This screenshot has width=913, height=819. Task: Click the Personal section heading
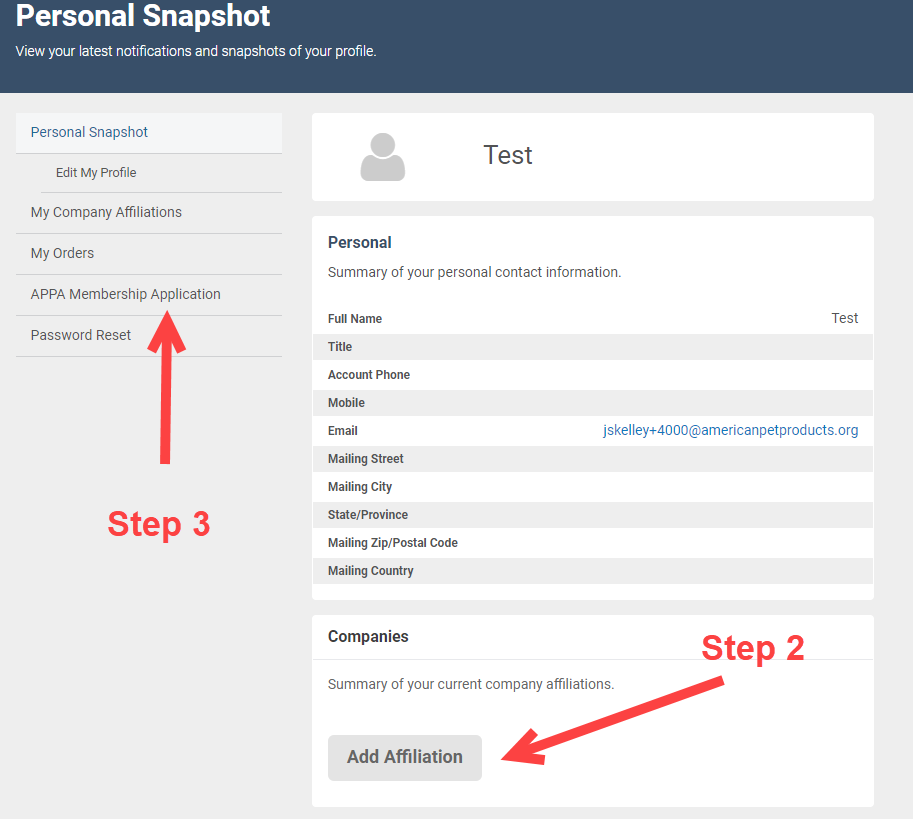click(360, 242)
